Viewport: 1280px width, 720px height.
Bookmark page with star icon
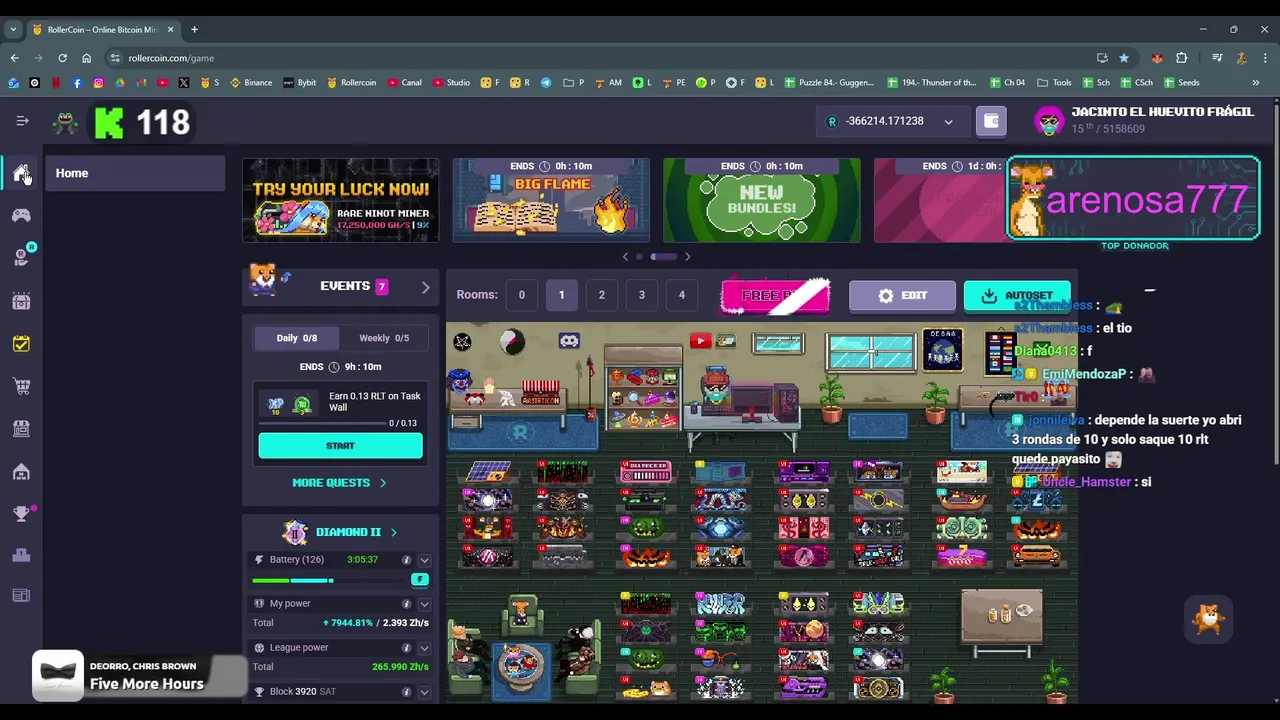pos(1124,58)
